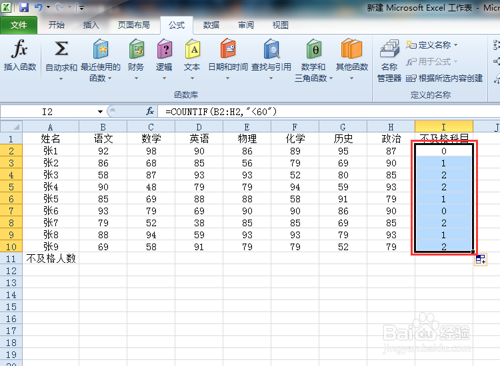The image size is (500, 366).
Task: Click in the formula bar showing COUNTIF formula
Action: point(328,112)
